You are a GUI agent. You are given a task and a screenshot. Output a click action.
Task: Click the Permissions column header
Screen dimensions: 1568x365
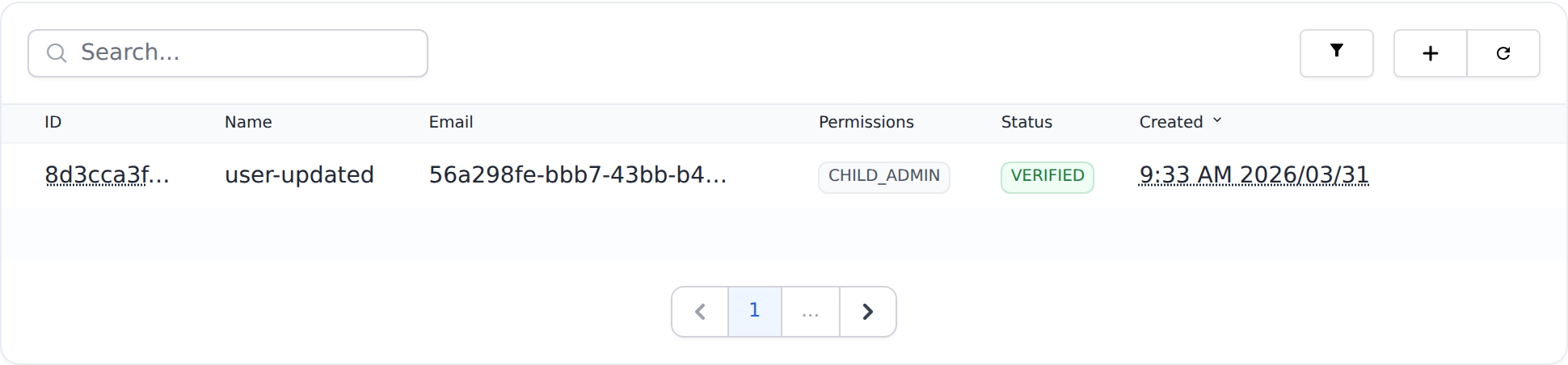pyautogui.click(x=866, y=122)
